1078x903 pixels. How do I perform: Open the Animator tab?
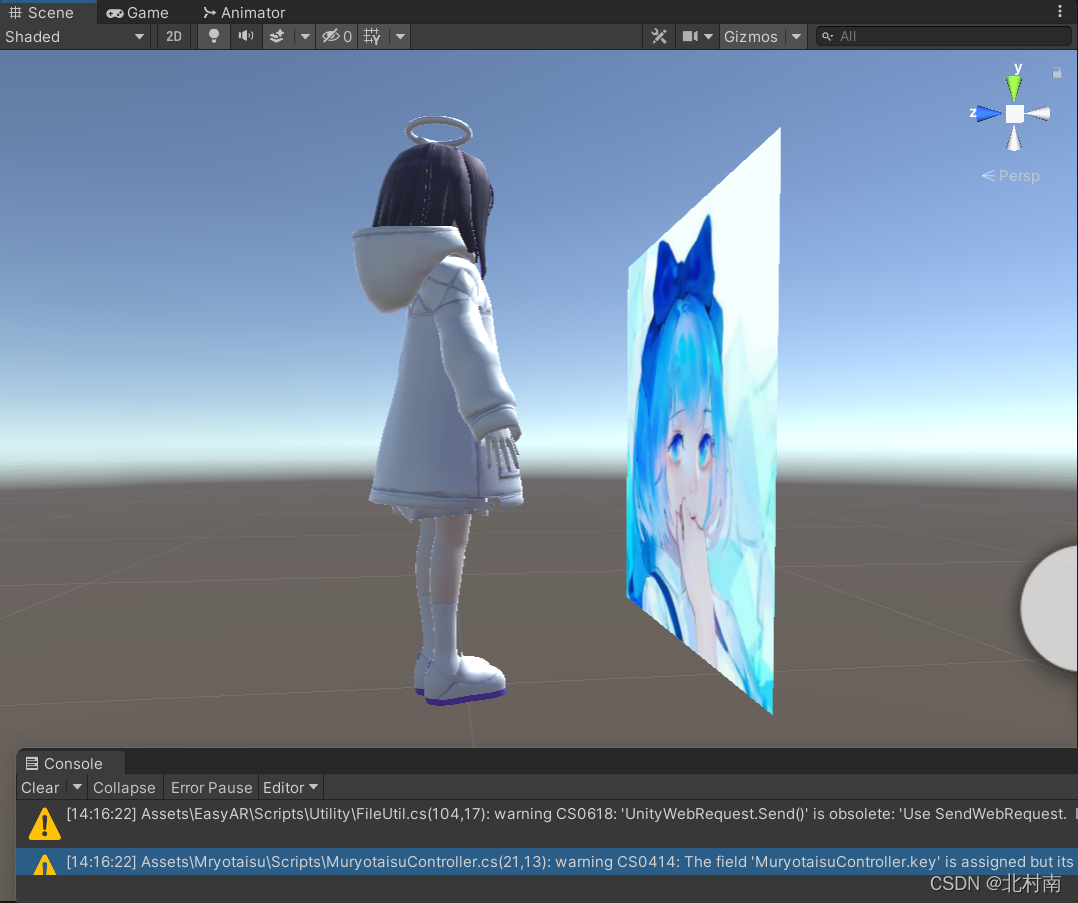[244, 12]
